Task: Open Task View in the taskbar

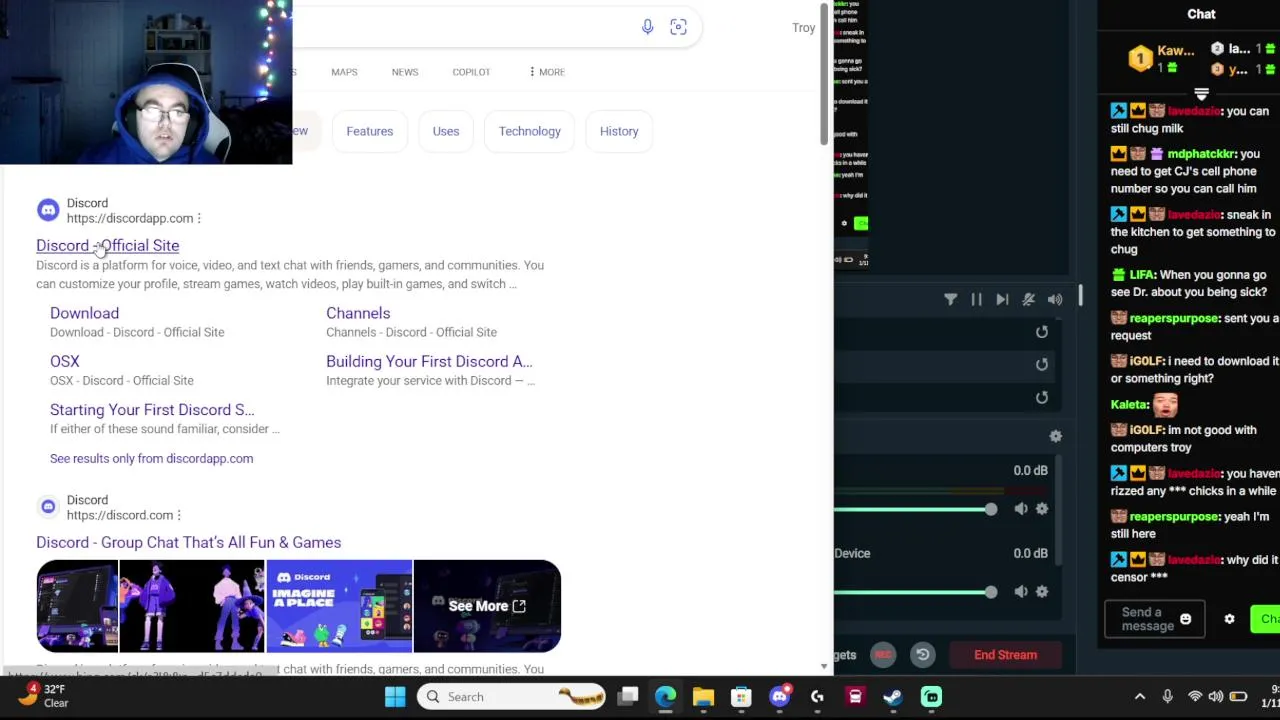Action: click(628, 697)
